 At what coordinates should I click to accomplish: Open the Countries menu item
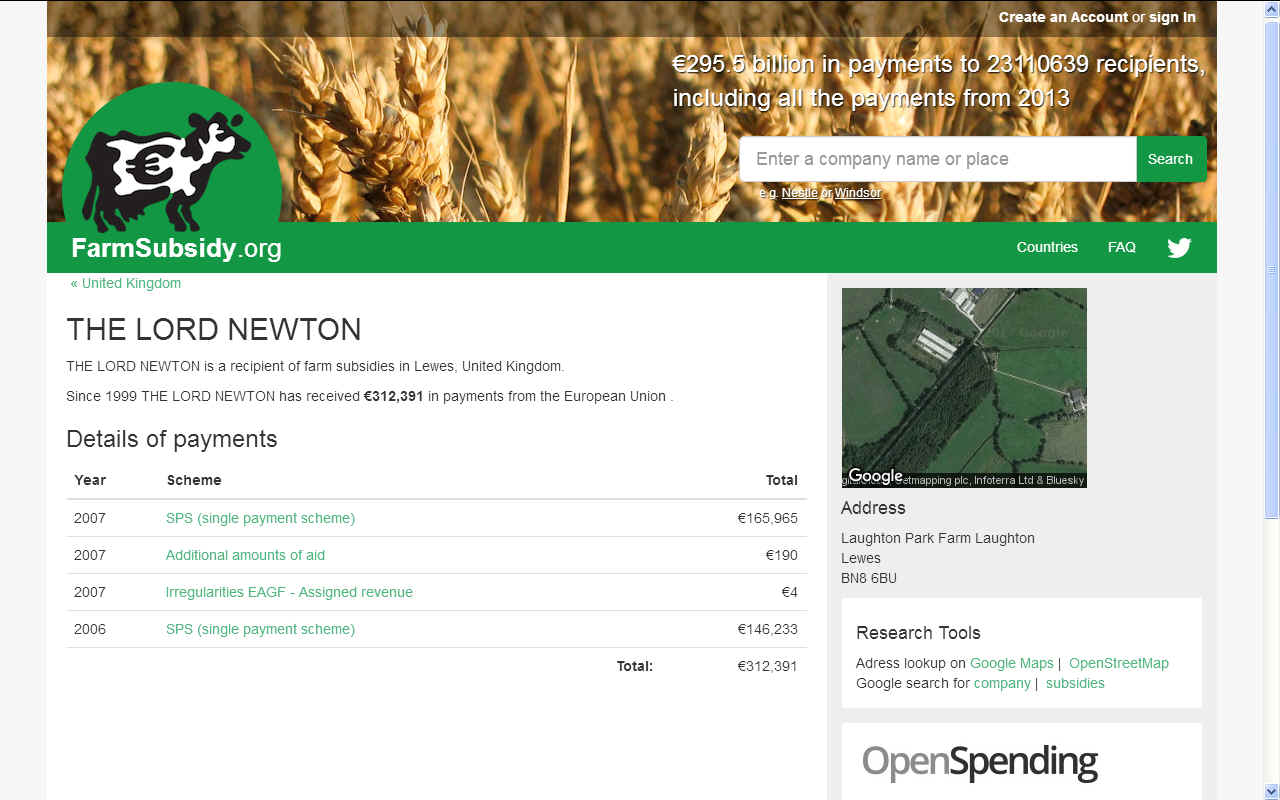1047,247
